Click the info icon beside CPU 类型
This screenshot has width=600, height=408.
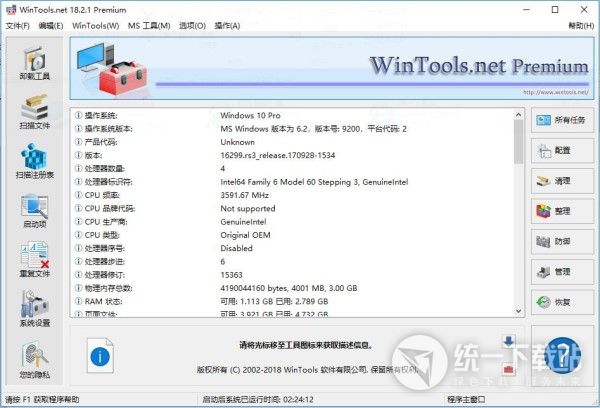[x=78, y=235]
